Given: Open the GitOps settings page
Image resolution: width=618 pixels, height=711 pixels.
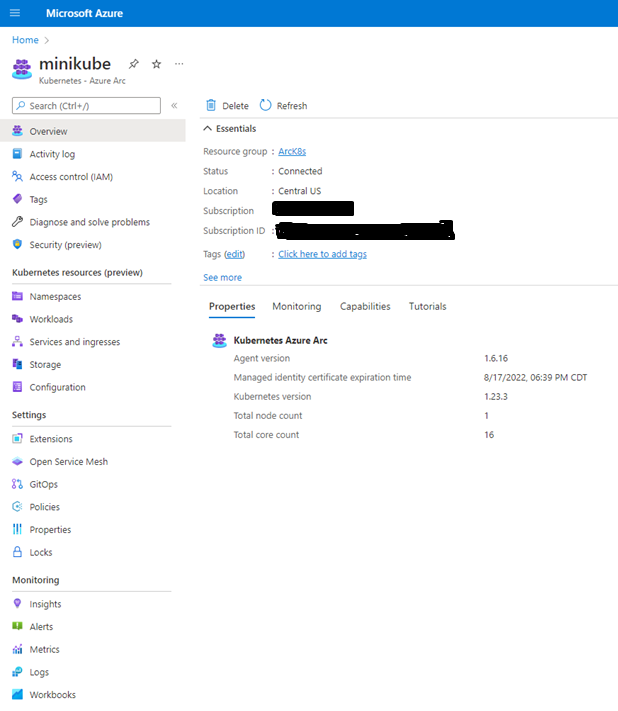Looking at the screenshot, I should point(43,484).
